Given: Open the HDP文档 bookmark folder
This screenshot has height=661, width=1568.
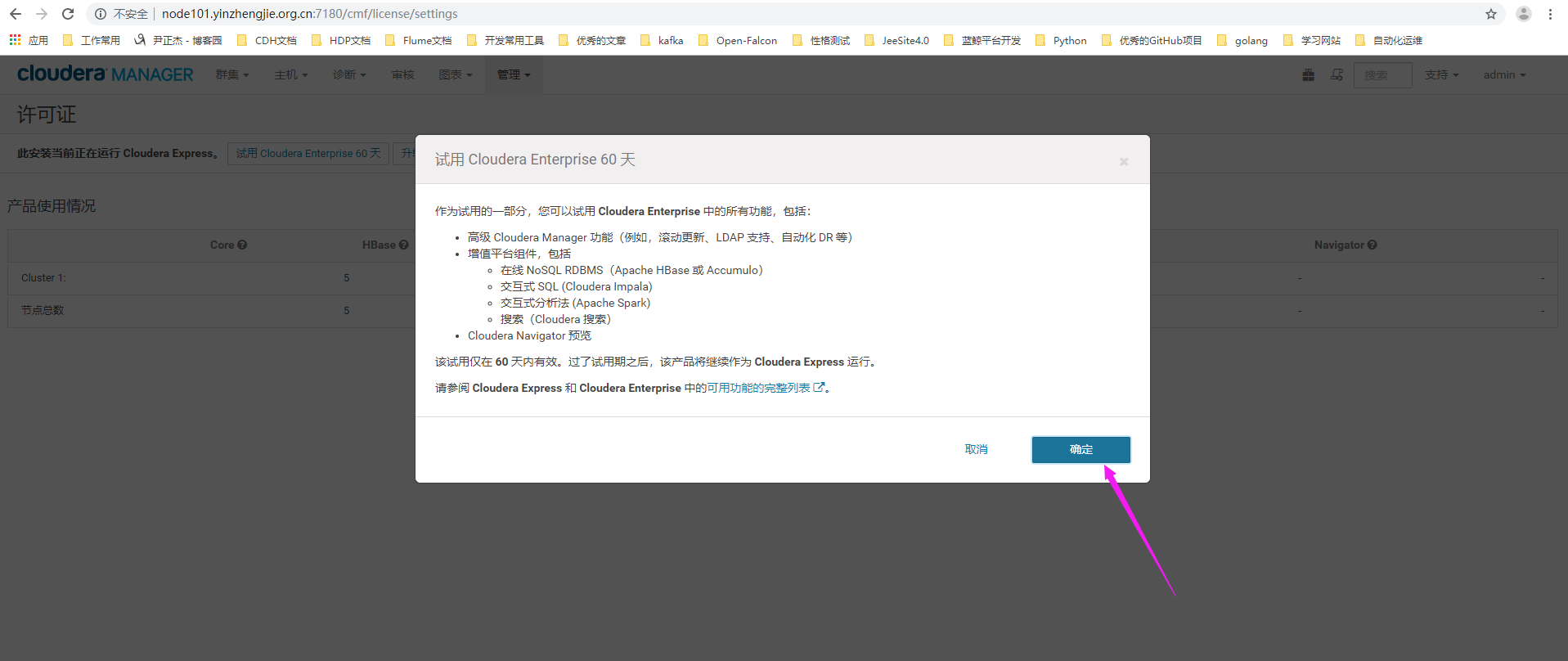Looking at the screenshot, I should [341, 40].
